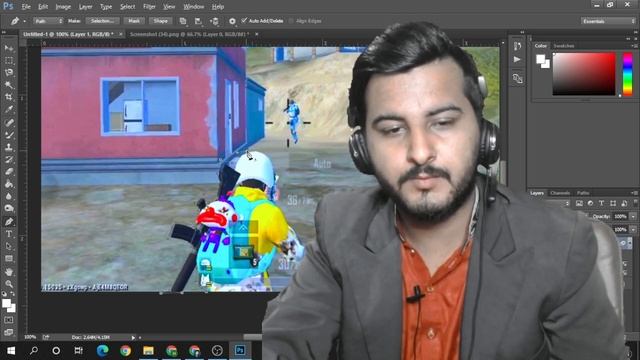The height and width of the screenshot is (360, 640).
Task: Select the Rectangular Marquee tool
Action: [x=9, y=60]
